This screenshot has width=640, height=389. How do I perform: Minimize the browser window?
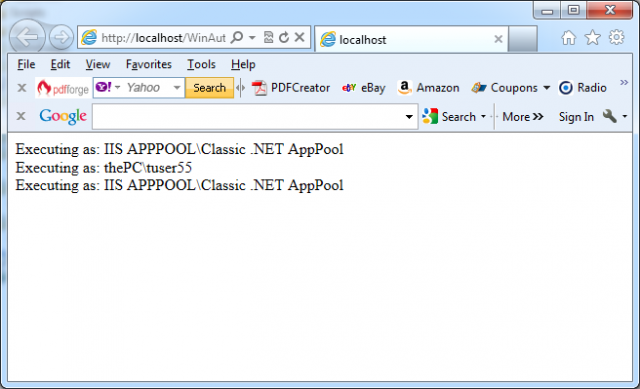pyautogui.click(x=547, y=11)
